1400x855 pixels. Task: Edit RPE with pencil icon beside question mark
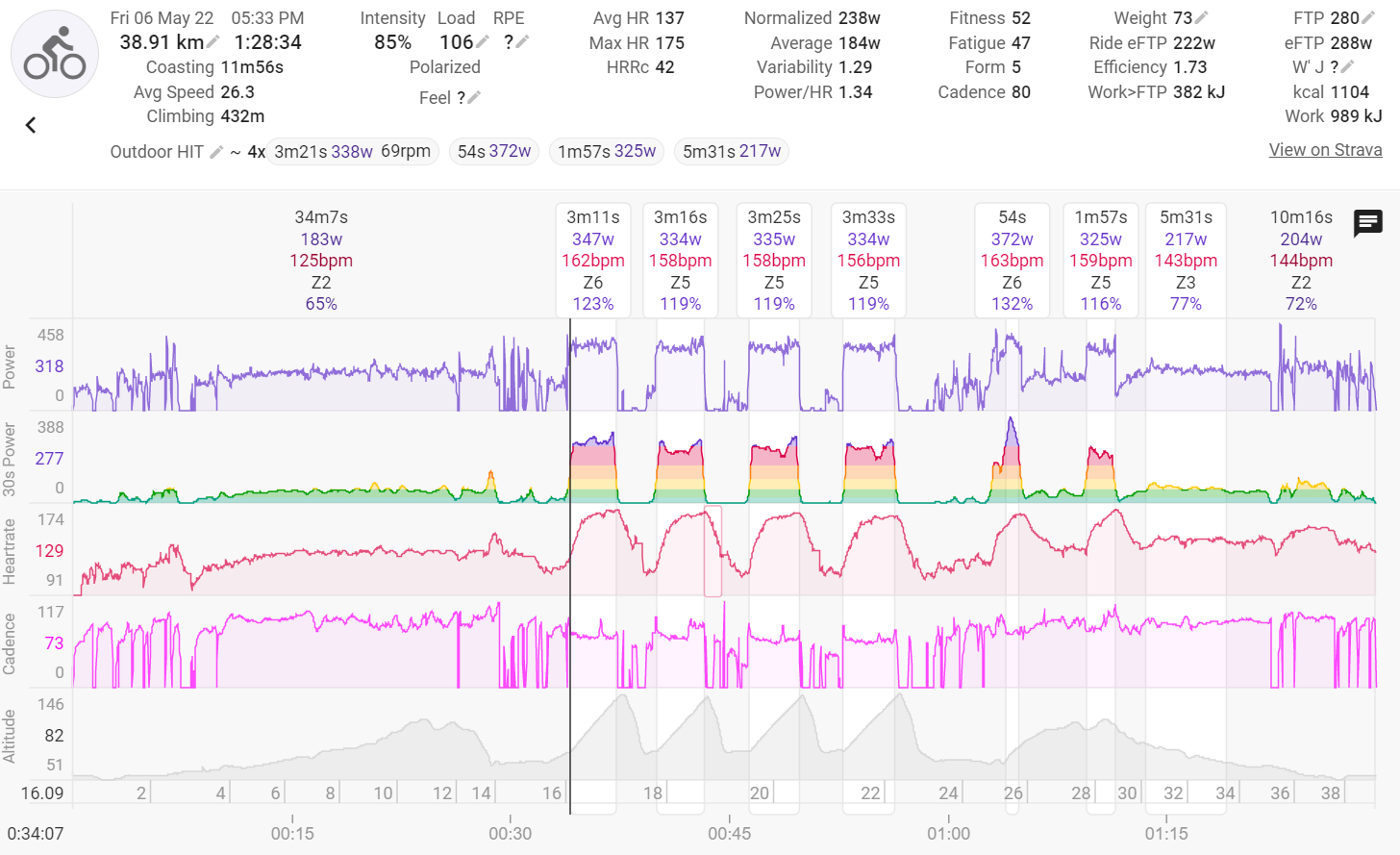[x=523, y=42]
